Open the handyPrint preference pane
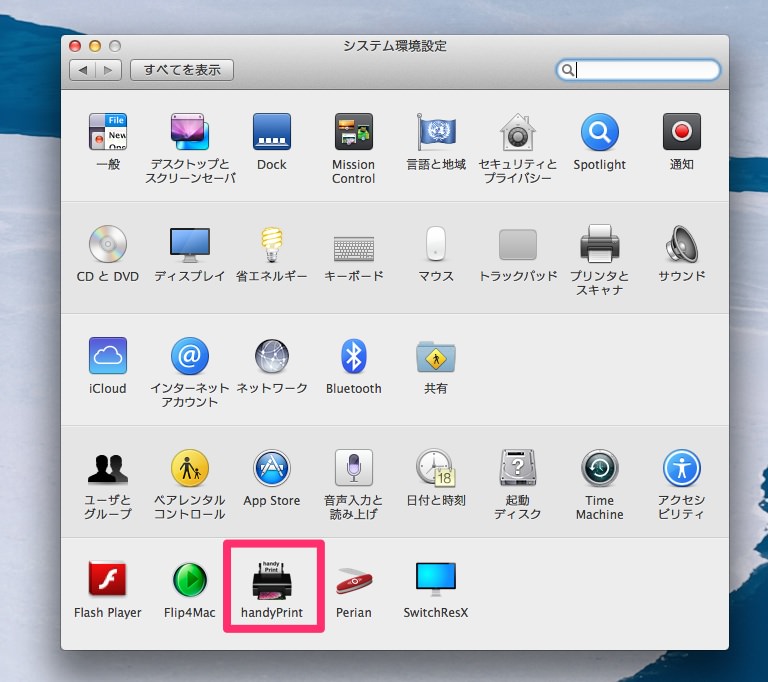 (272, 580)
